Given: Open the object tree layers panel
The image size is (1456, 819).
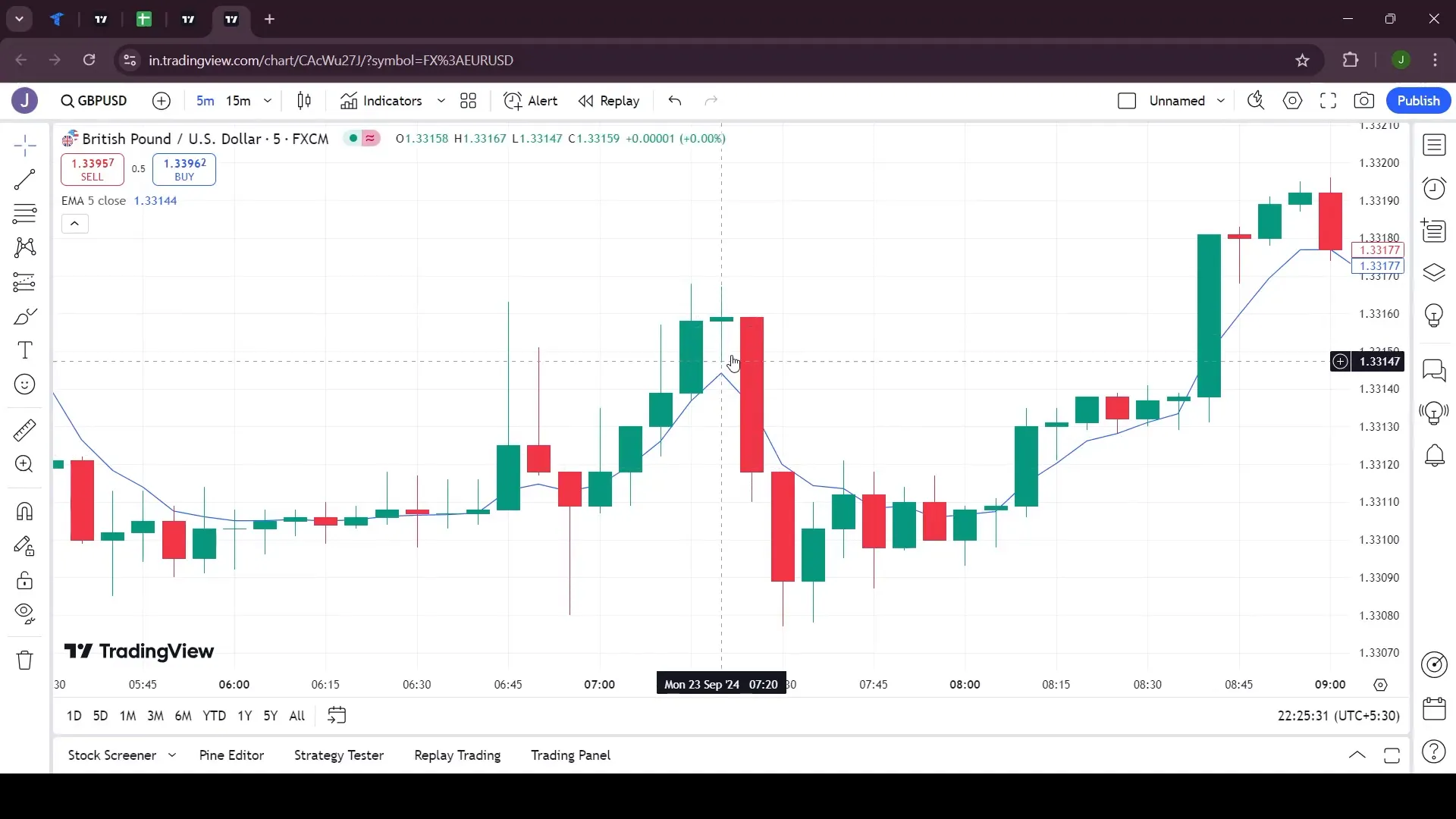Looking at the screenshot, I should tap(1434, 273).
